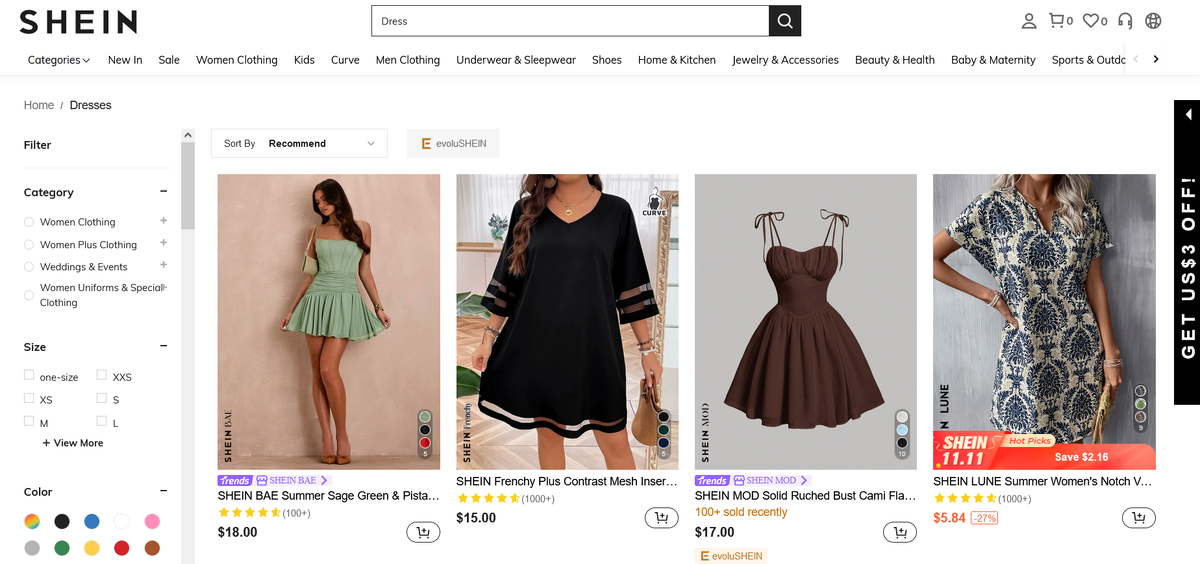Open SHEIN BAE brand link
1200x564 pixels.
point(293,480)
